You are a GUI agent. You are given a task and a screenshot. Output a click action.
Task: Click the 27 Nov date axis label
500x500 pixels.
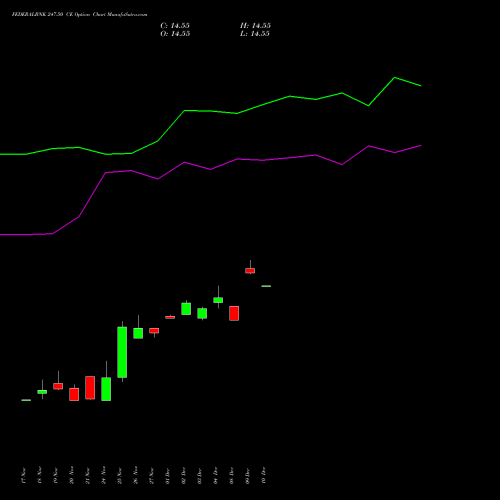click(151, 475)
